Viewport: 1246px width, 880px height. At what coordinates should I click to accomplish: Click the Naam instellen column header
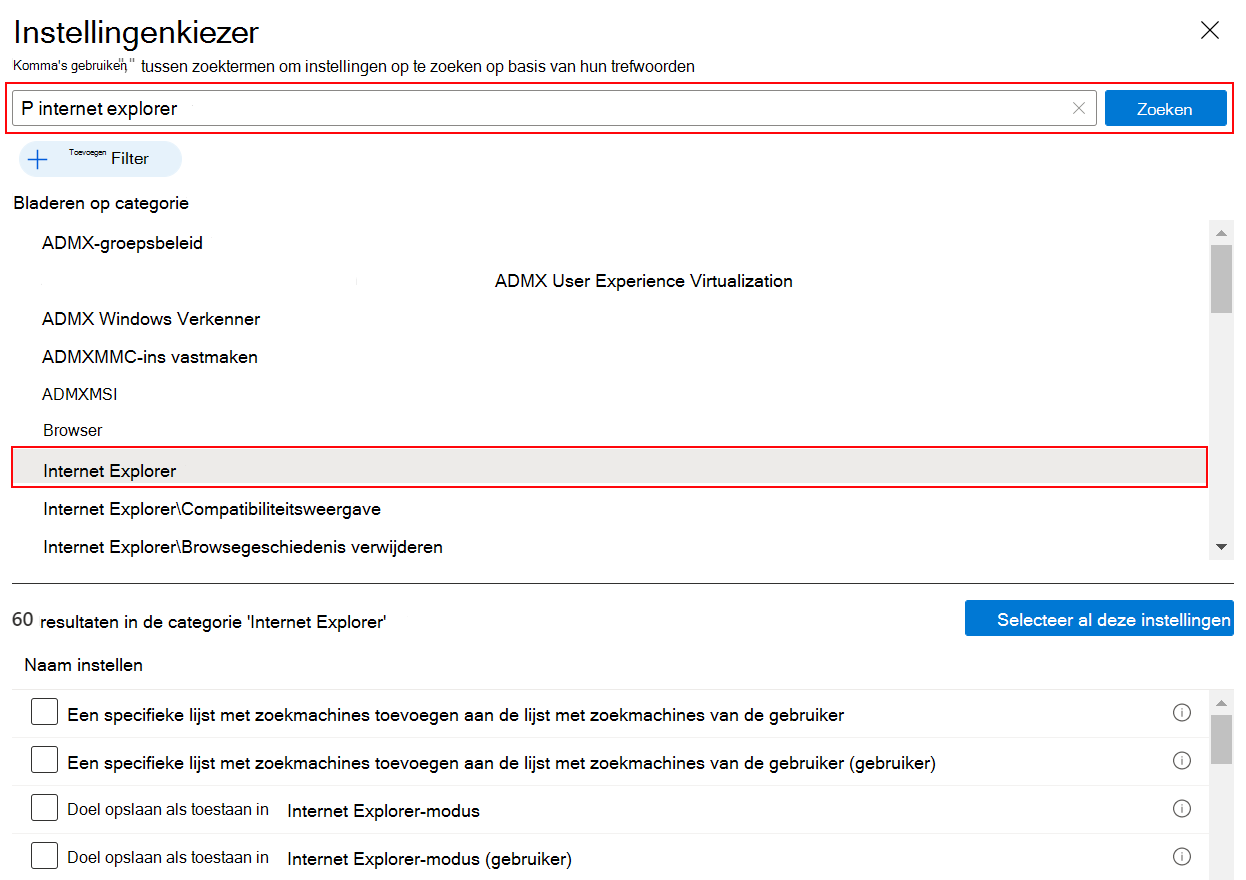point(83,665)
